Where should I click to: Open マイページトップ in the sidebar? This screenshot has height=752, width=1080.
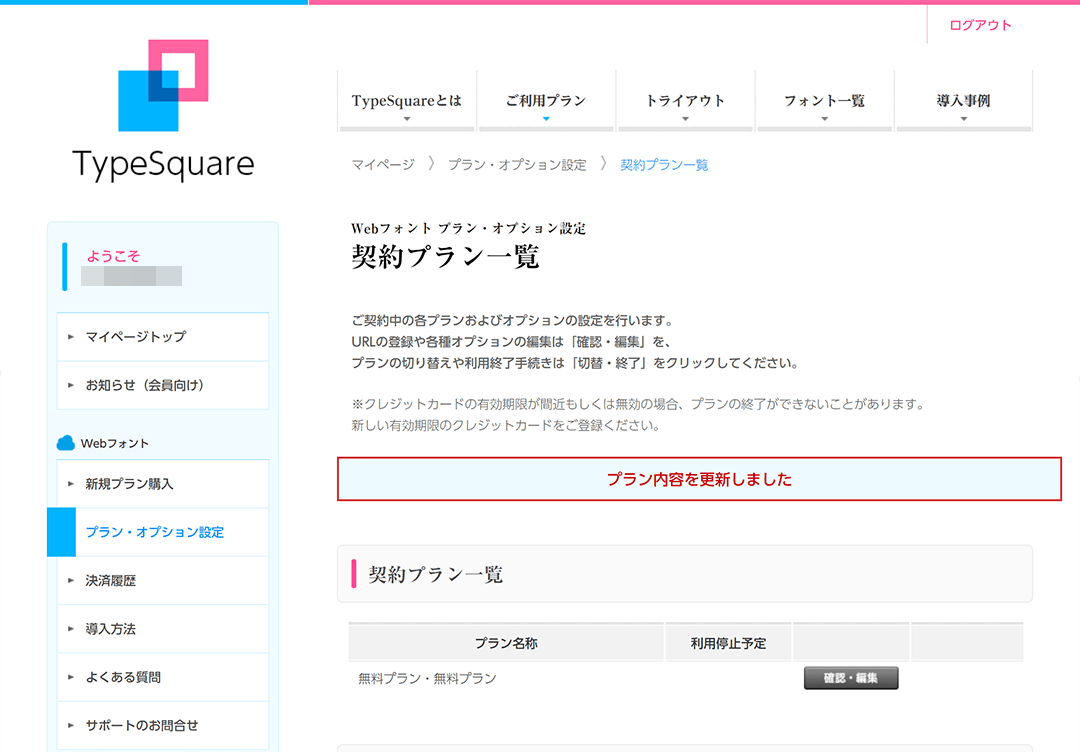pyautogui.click(x=163, y=337)
